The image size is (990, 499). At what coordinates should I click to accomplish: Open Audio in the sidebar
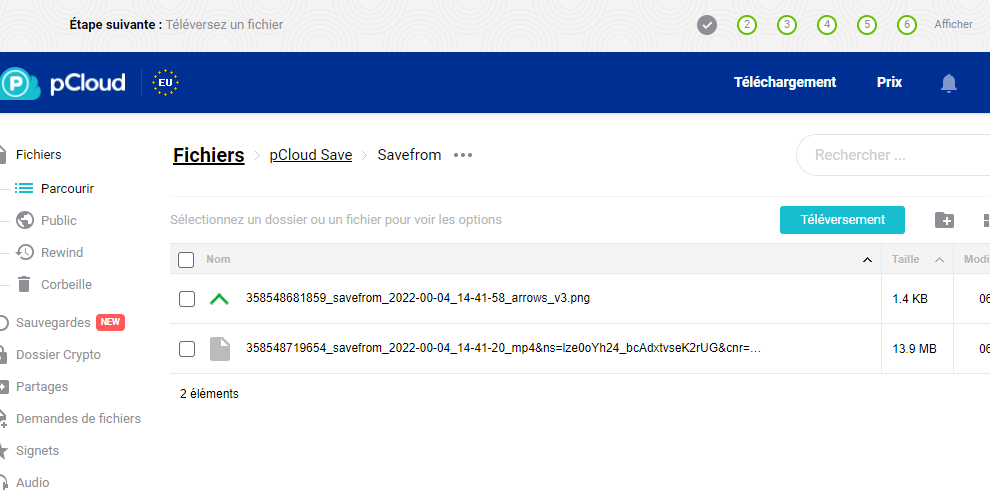coord(32,483)
